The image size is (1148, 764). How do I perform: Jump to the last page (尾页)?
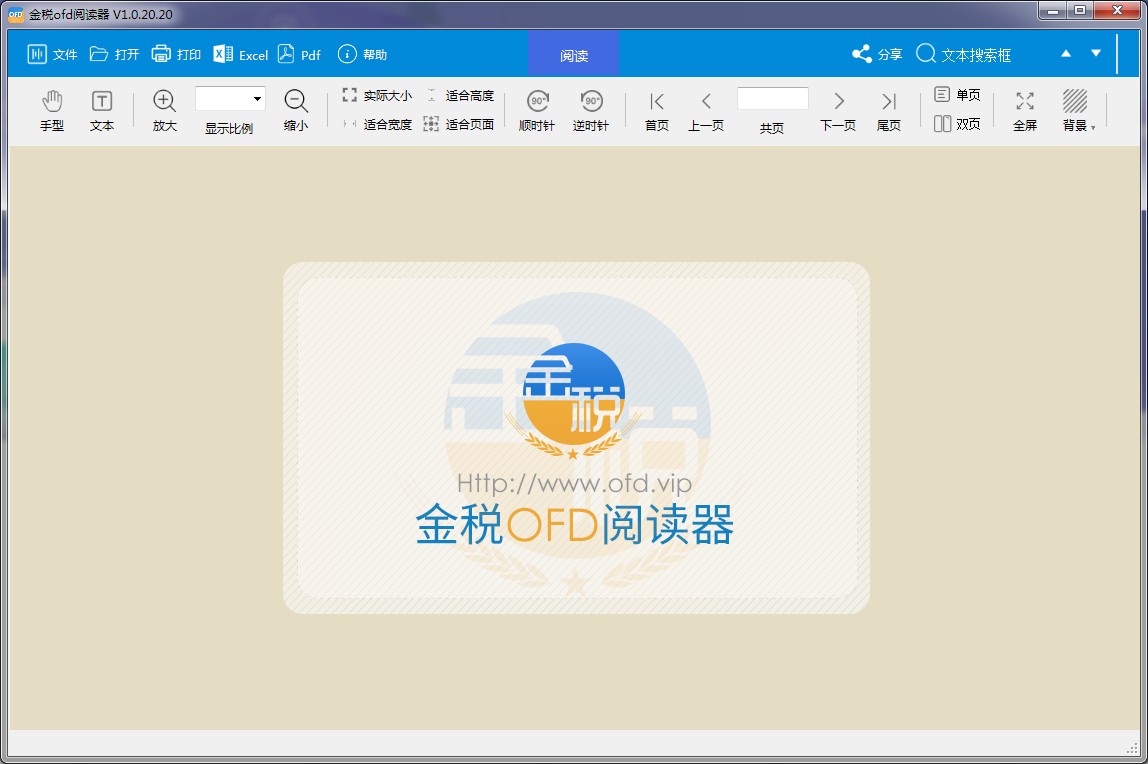[x=888, y=109]
